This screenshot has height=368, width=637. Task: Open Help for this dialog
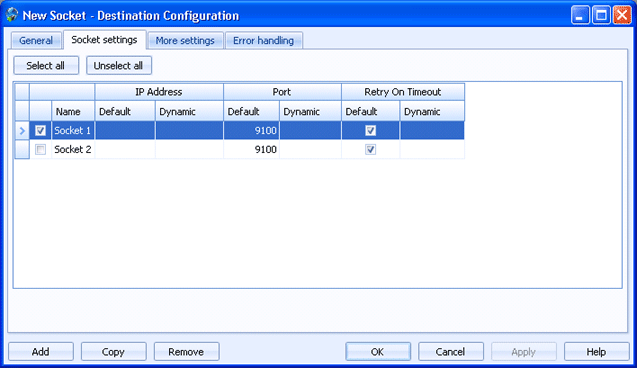596,352
